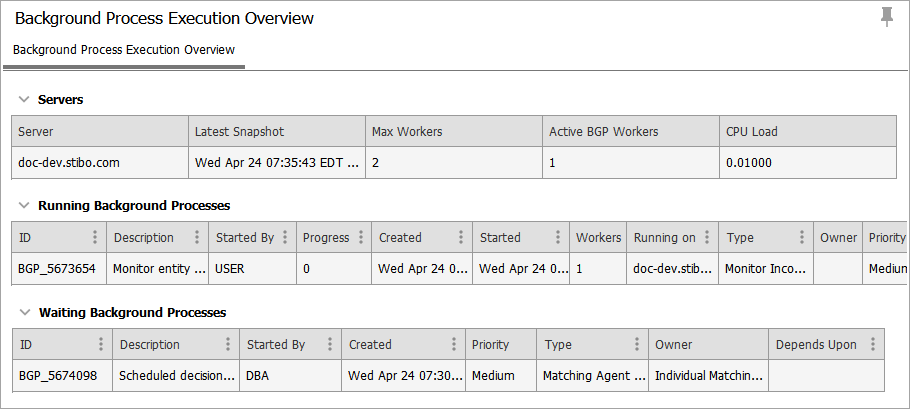Select the BGP_5674098 waiting process
This screenshot has width=910, height=409.
click(x=57, y=376)
